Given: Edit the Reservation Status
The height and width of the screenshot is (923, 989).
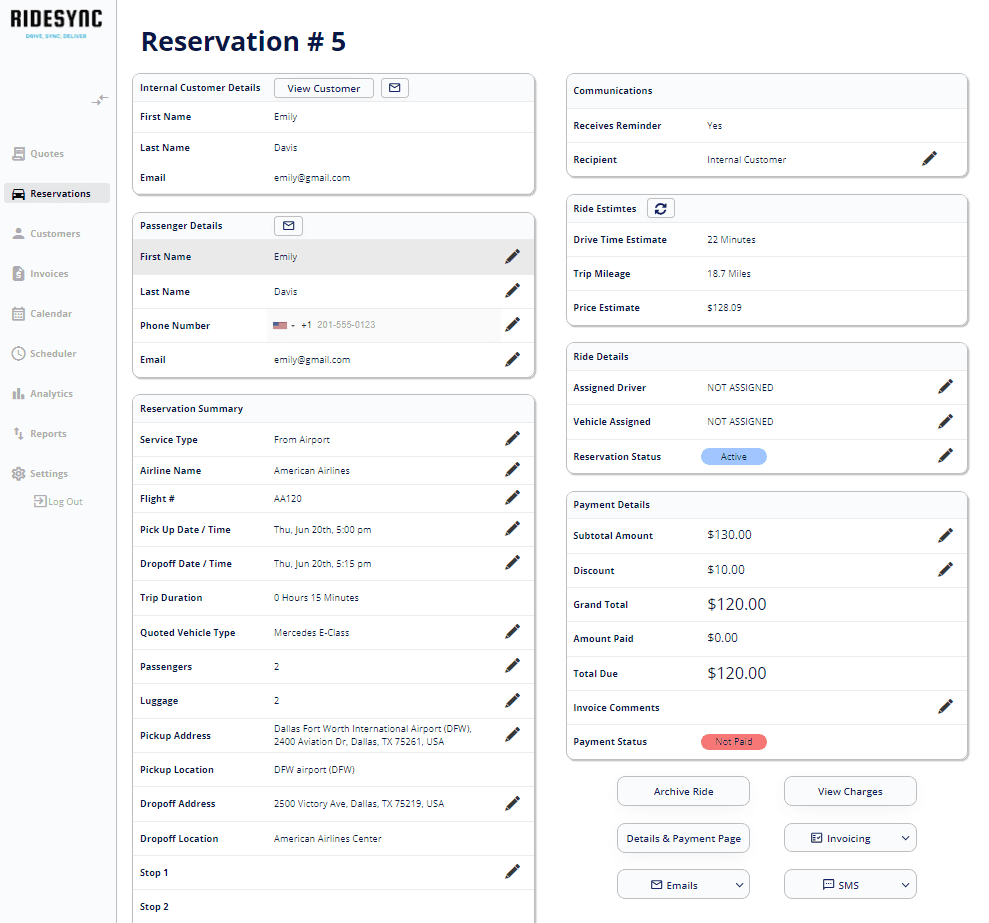Looking at the screenshot, I should pyautogui.click(x=945, y=455).
